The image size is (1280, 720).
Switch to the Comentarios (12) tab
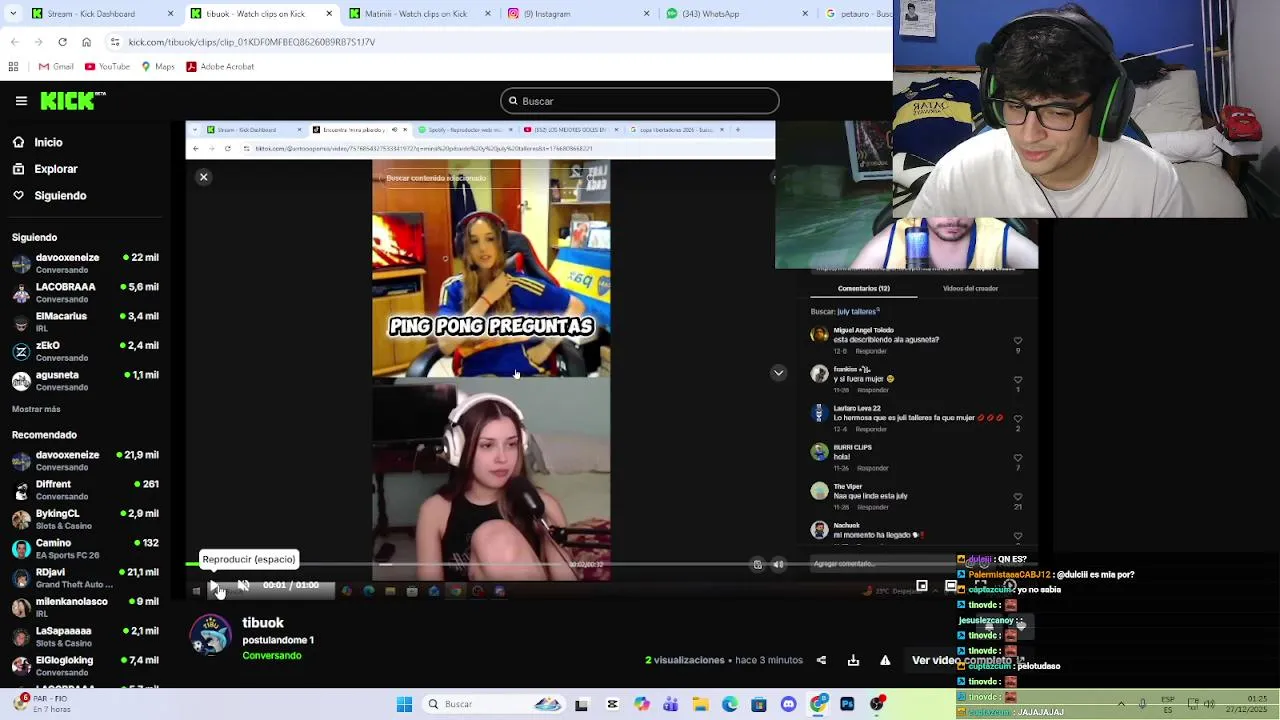pos(863,288)
